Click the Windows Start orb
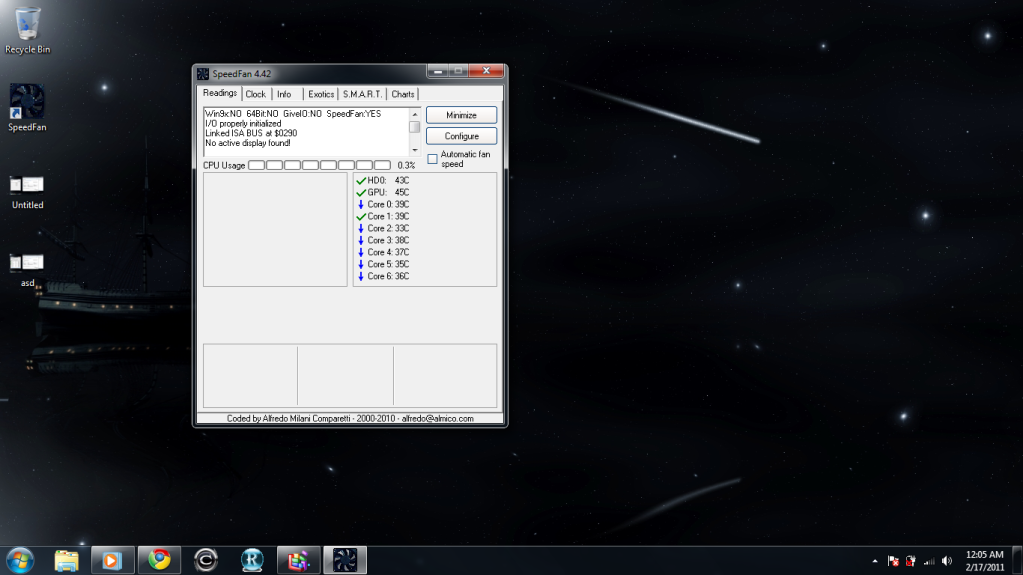Image resolution: width=1023 pixels, height=575 pixels. tap(19, 560)
